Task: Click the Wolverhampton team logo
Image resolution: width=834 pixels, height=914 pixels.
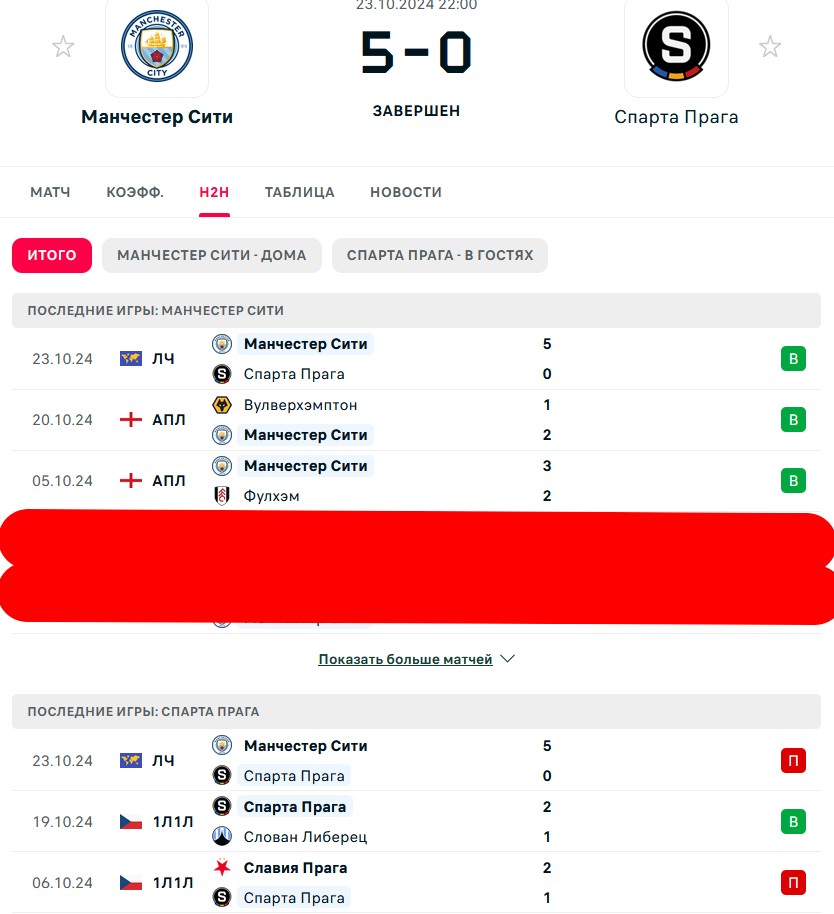Action: pyautogui.click(x=222, y=405)
